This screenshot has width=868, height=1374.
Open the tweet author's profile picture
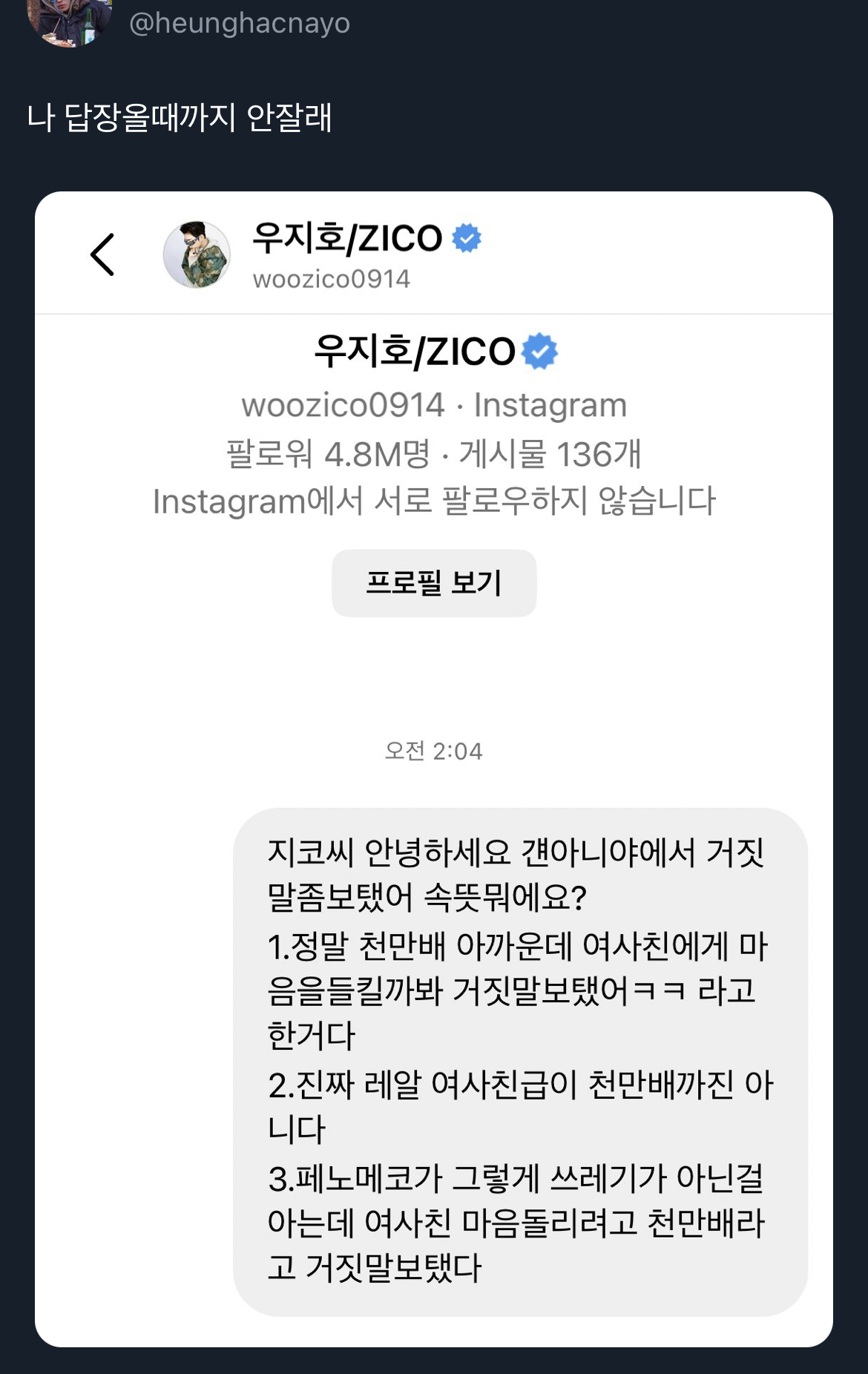69,20
